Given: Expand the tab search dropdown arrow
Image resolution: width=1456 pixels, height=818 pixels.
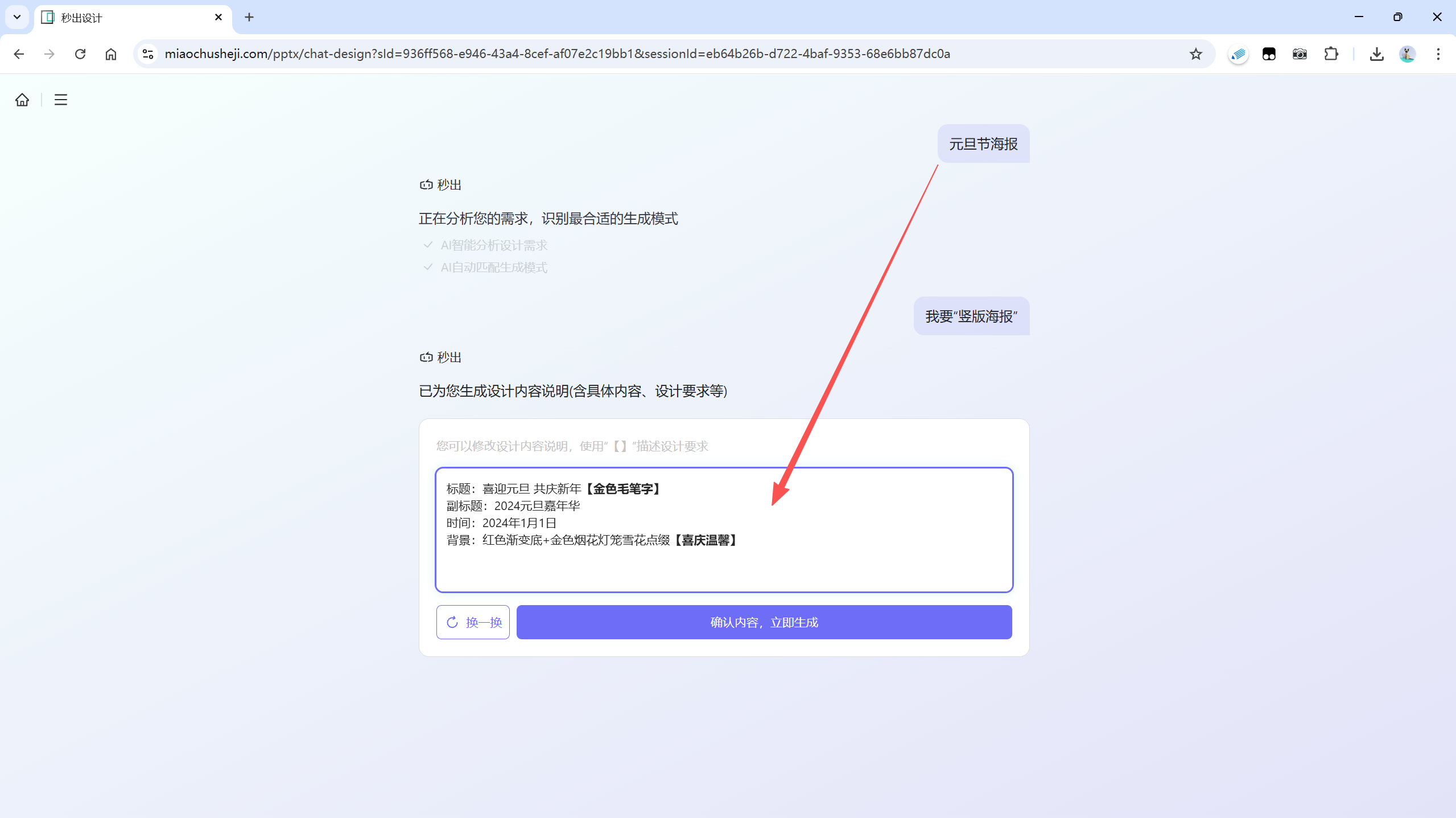Looking at the screenshot, I should pyautogui.click(x=17, y=17).
